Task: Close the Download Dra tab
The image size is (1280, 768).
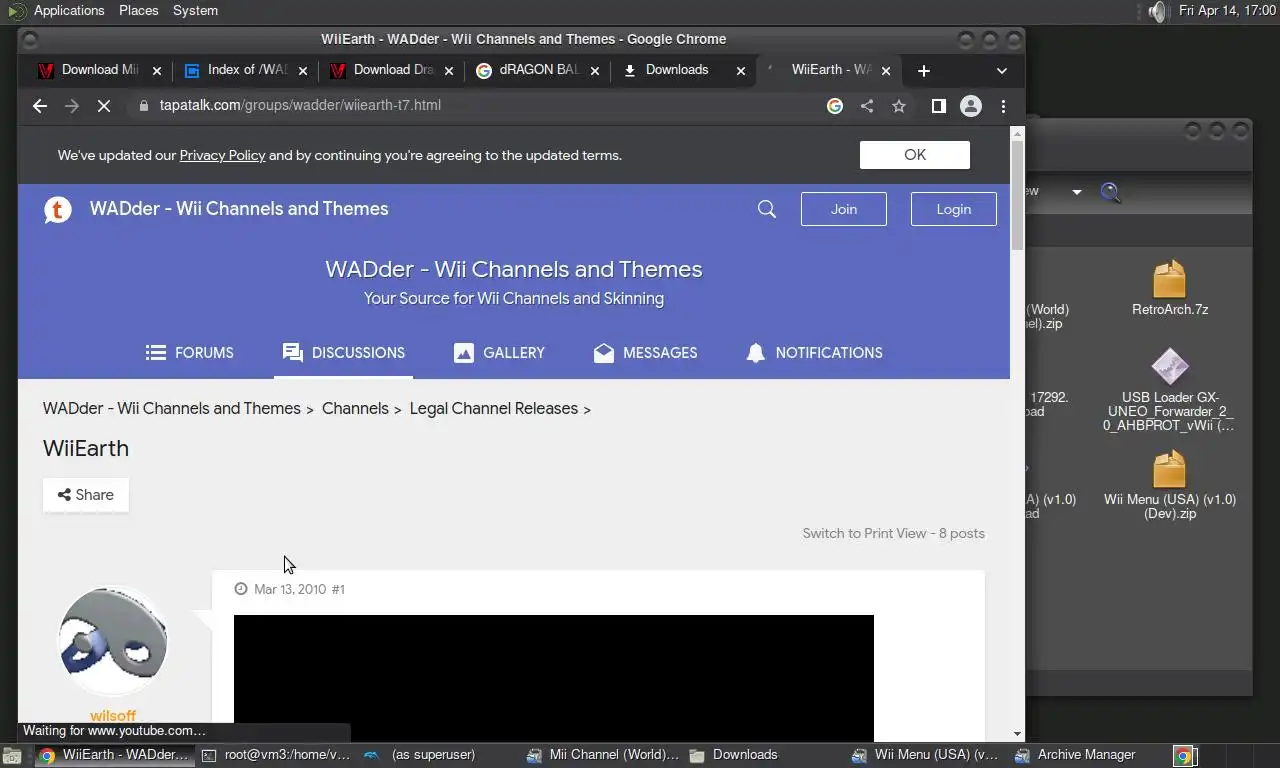Action: pos(449,71)
